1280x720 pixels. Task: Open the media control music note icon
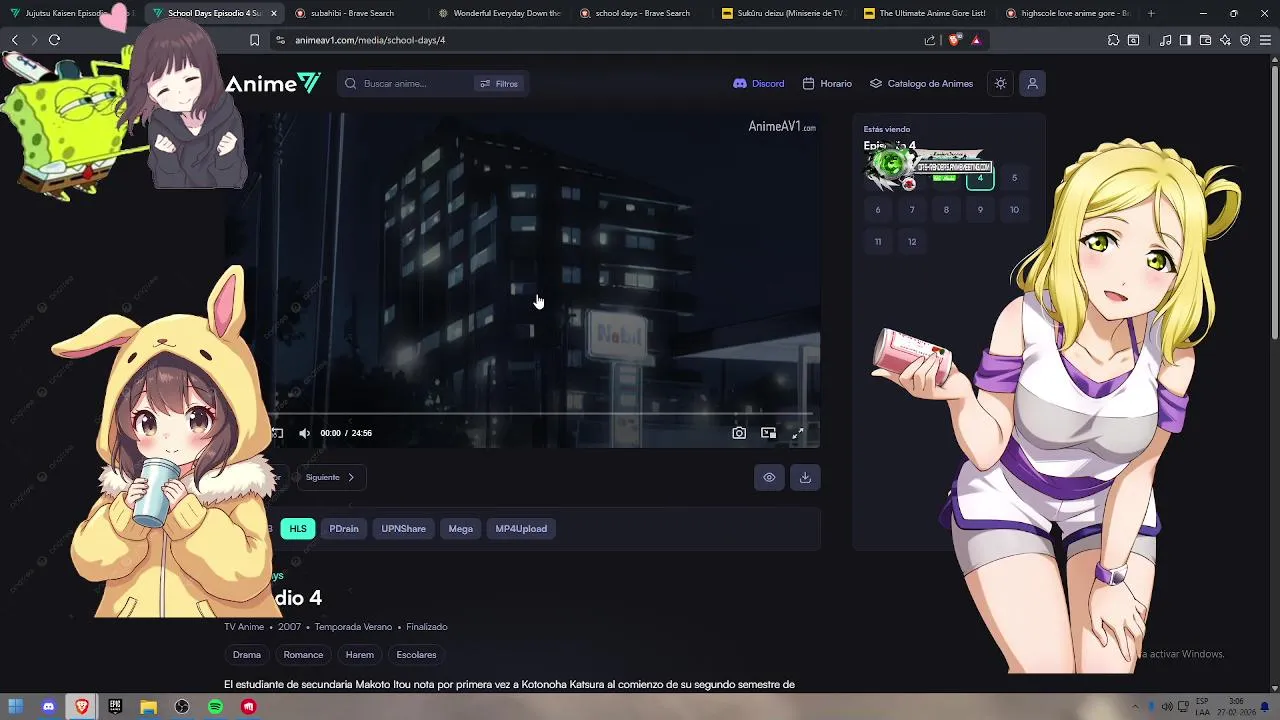1165,40
